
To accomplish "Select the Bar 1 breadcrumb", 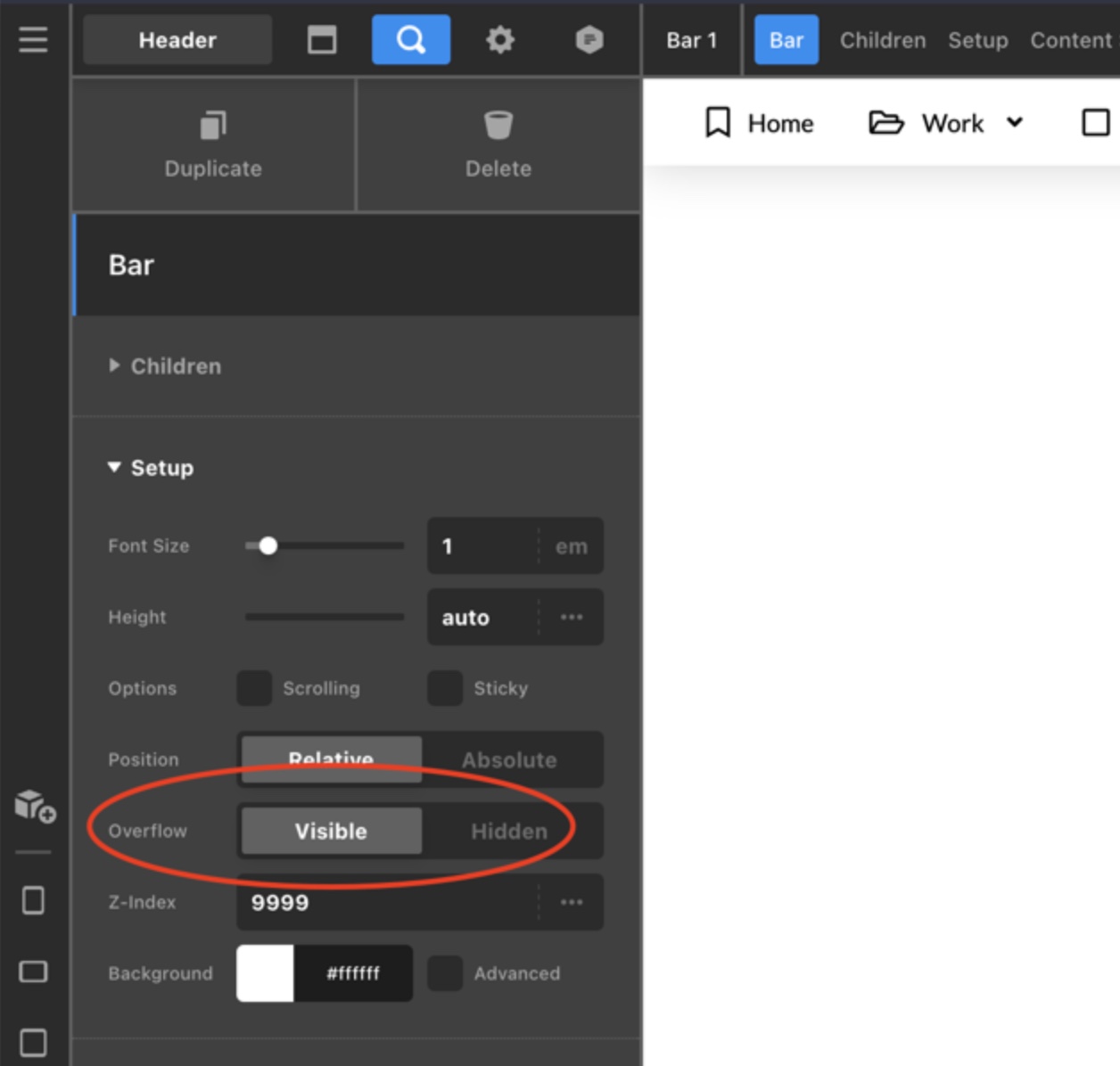I will coord(691,40).
